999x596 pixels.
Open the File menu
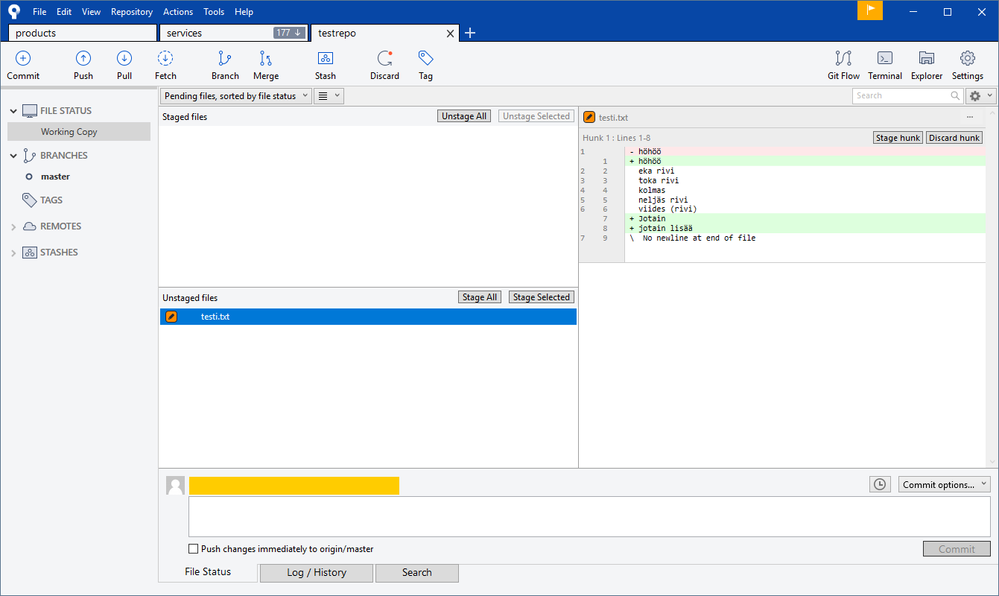tap(40, 11)
